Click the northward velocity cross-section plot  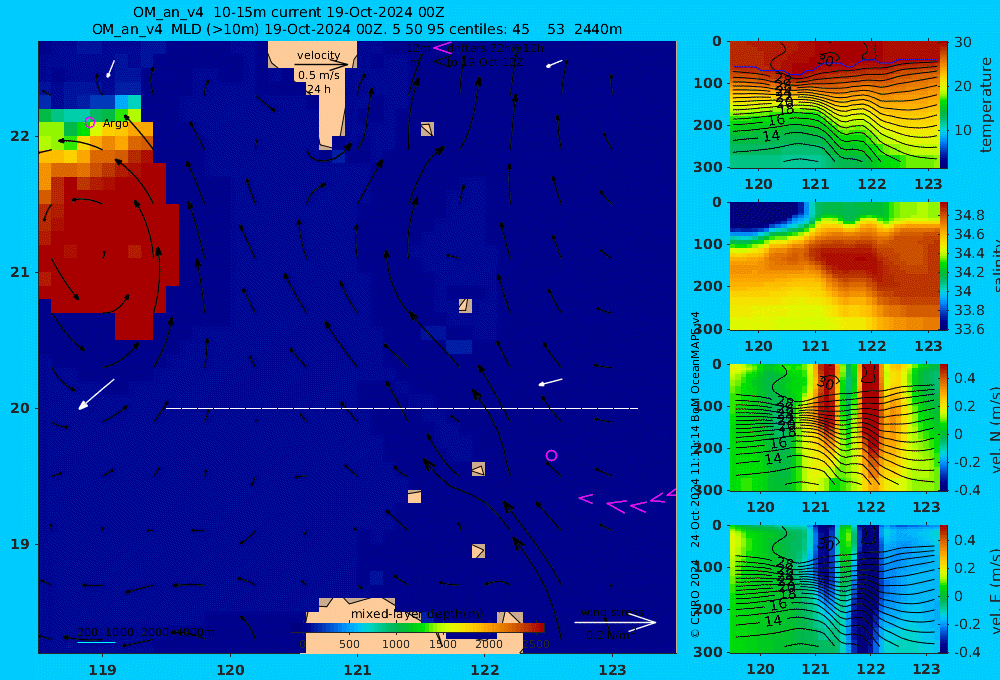pyautogui.click(x=834, y=427)
